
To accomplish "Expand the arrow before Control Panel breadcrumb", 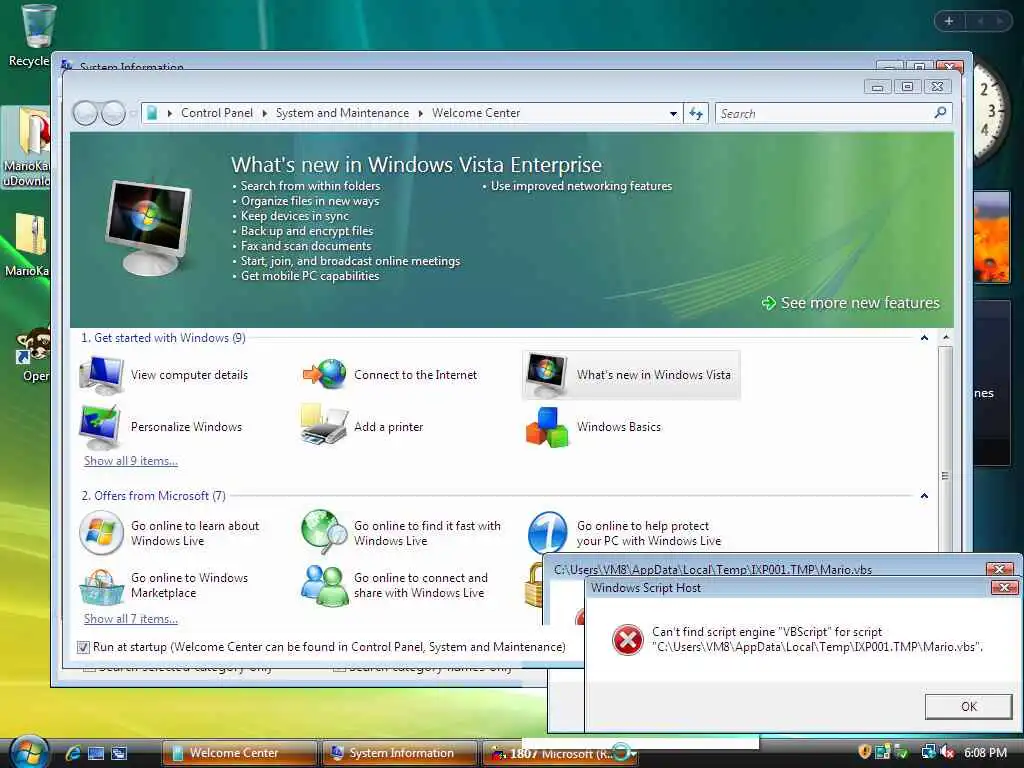I will [x=170, y=113].
